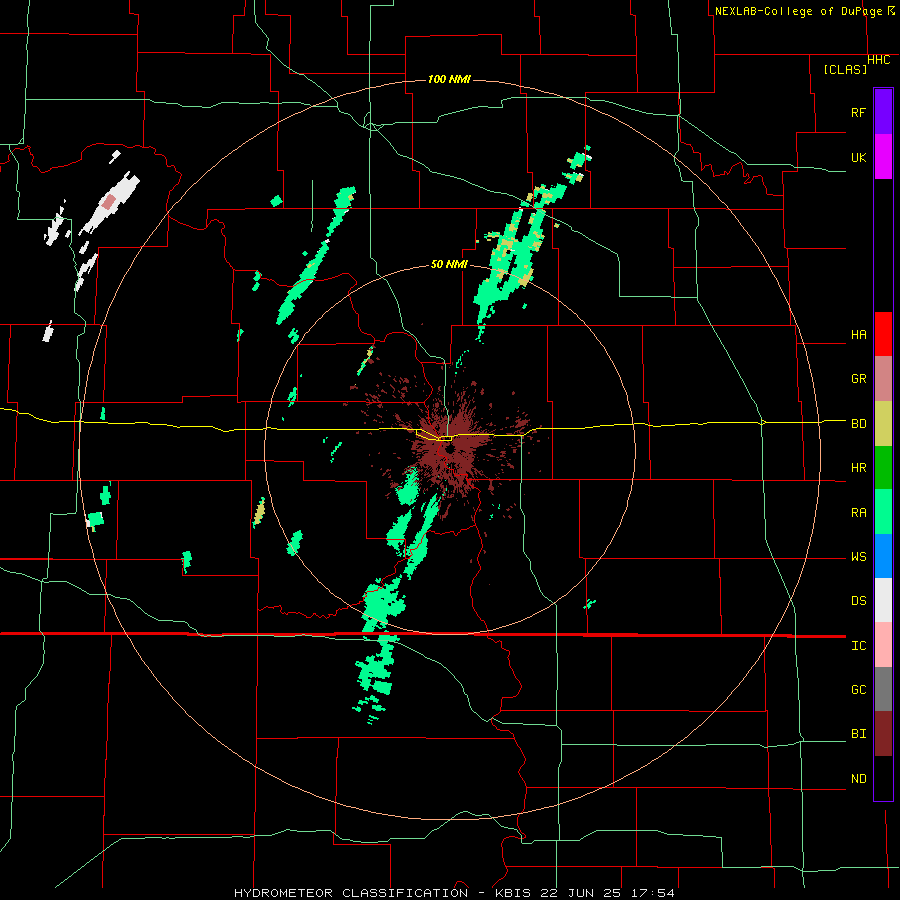Click the WS legend label
Image resolution: width=900 pixels, height=900 pixels.
858,557
